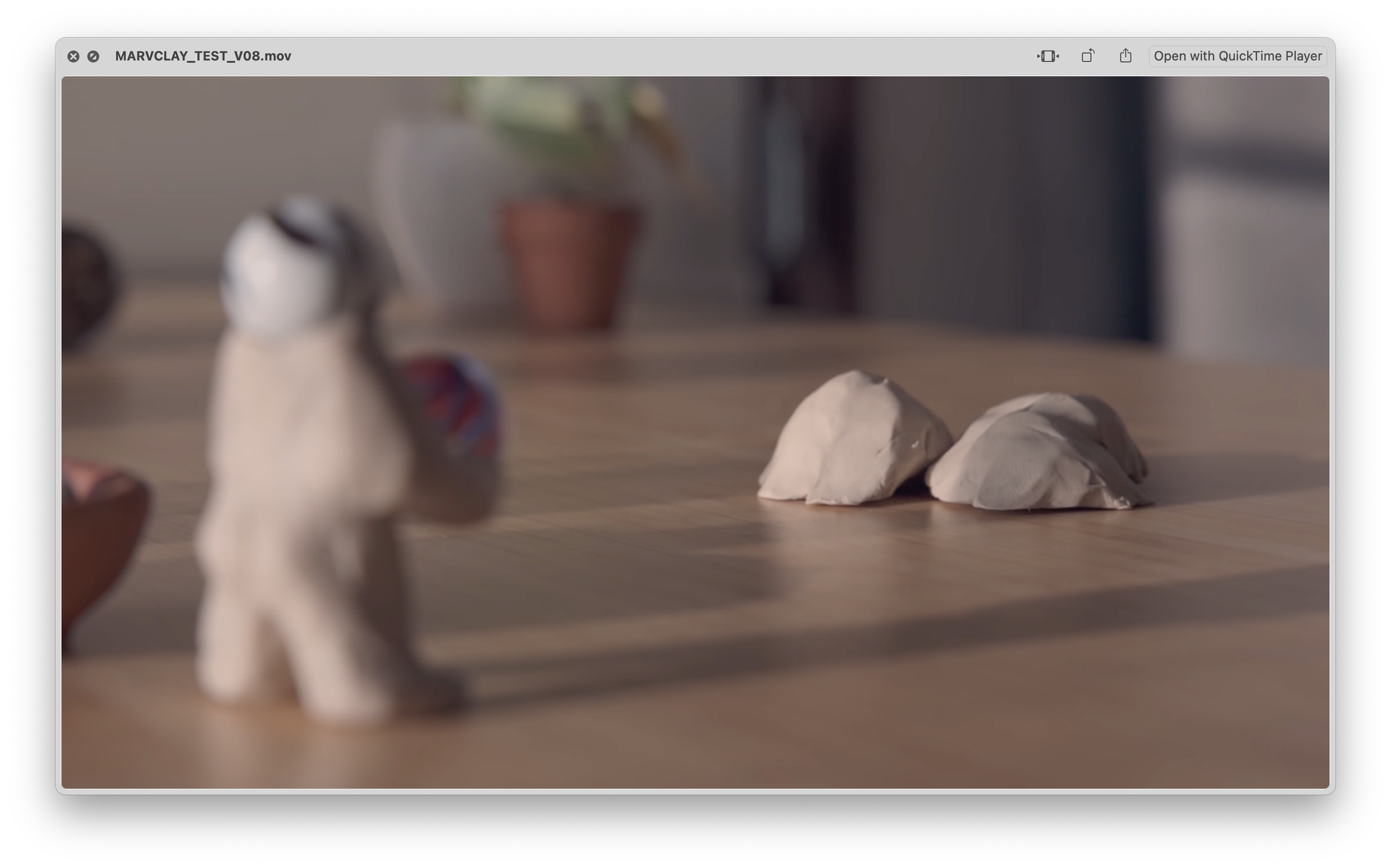Viewport: 1391px width, 868px height.
Task: Enter full screen preview mode
Action: point(93,56)
